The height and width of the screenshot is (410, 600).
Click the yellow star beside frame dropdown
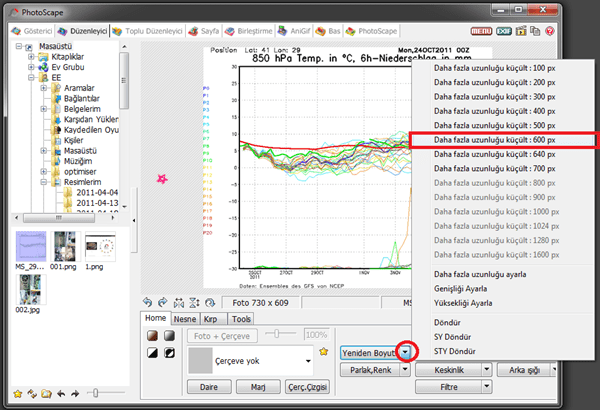coord(323,352)
